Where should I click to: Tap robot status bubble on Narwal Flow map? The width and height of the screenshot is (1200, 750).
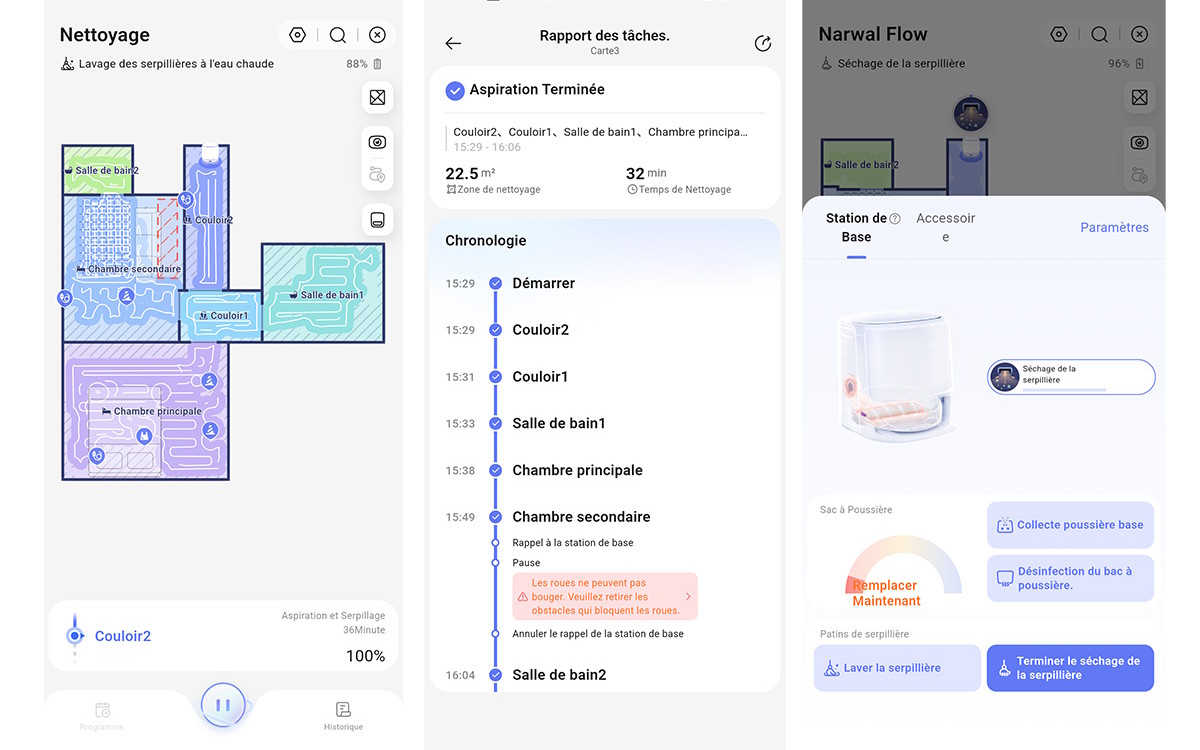(x=970, y=113)
